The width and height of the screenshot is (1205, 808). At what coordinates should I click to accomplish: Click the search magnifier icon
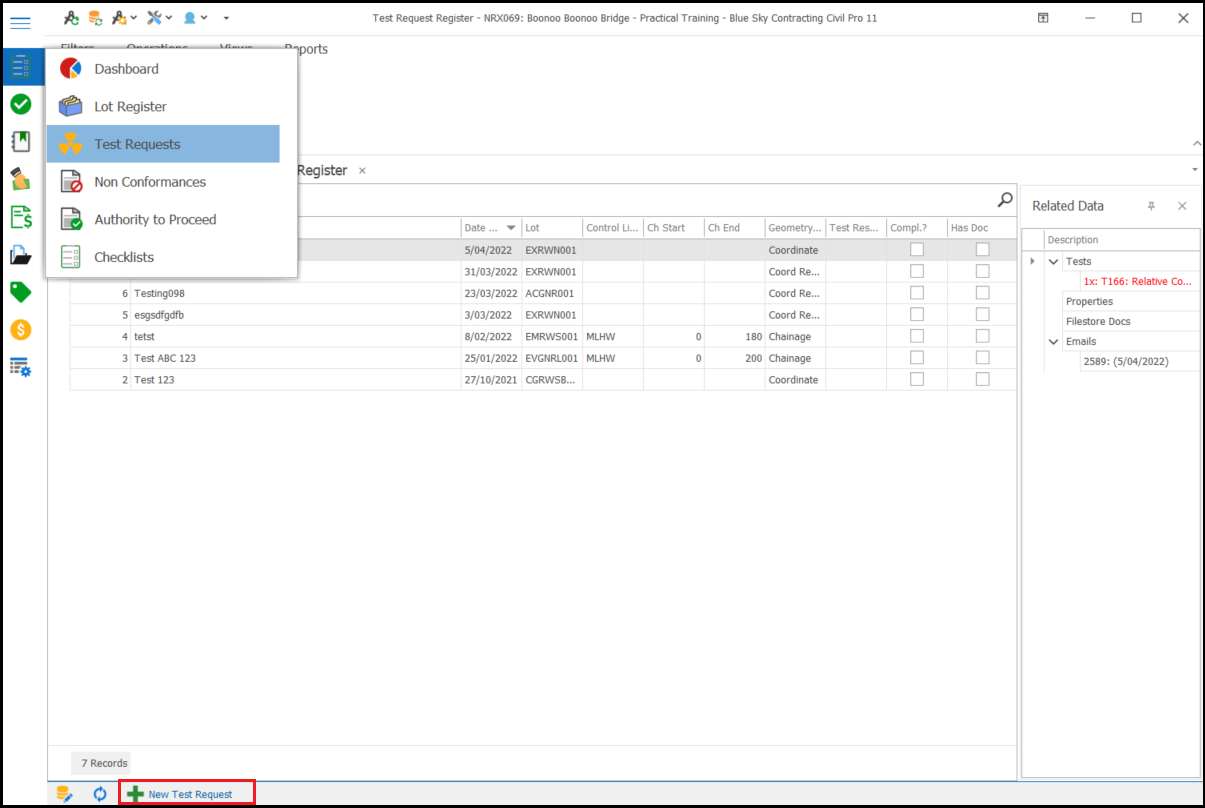[1005, 200]
